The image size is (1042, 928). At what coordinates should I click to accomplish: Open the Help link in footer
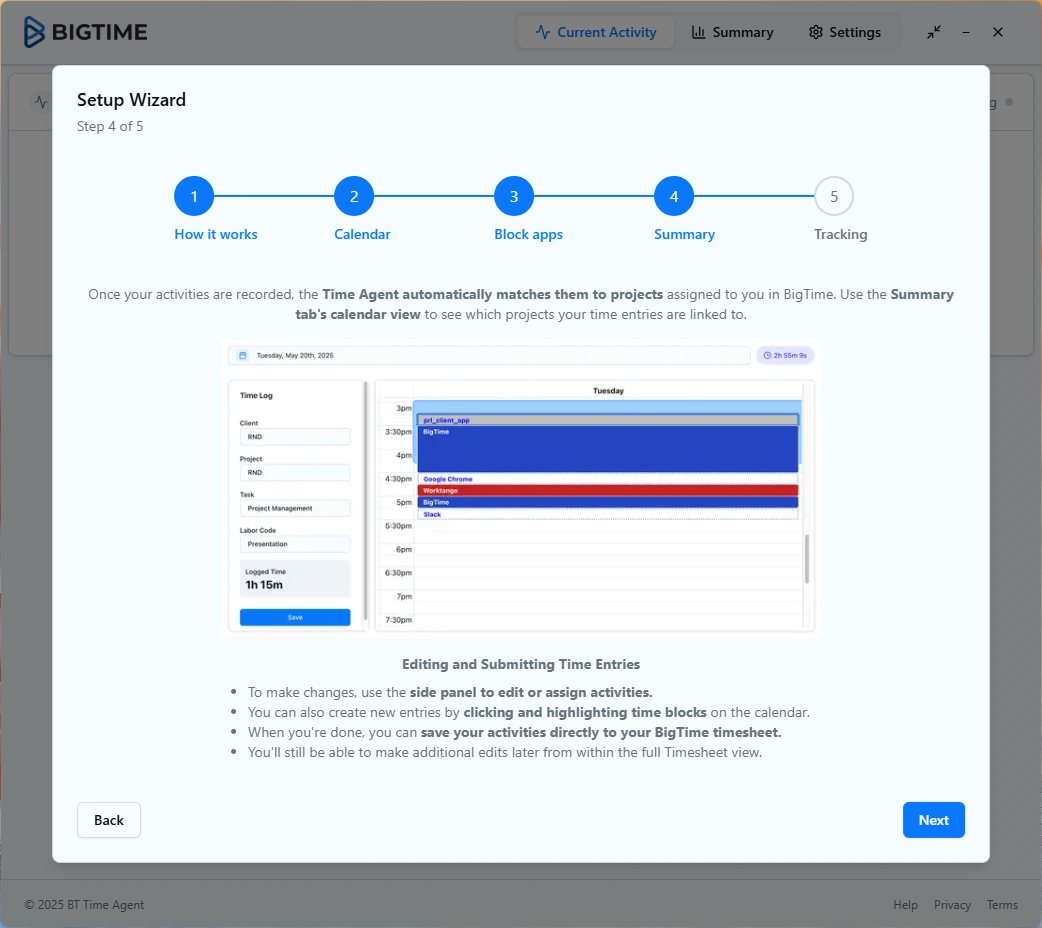(905, 905)
